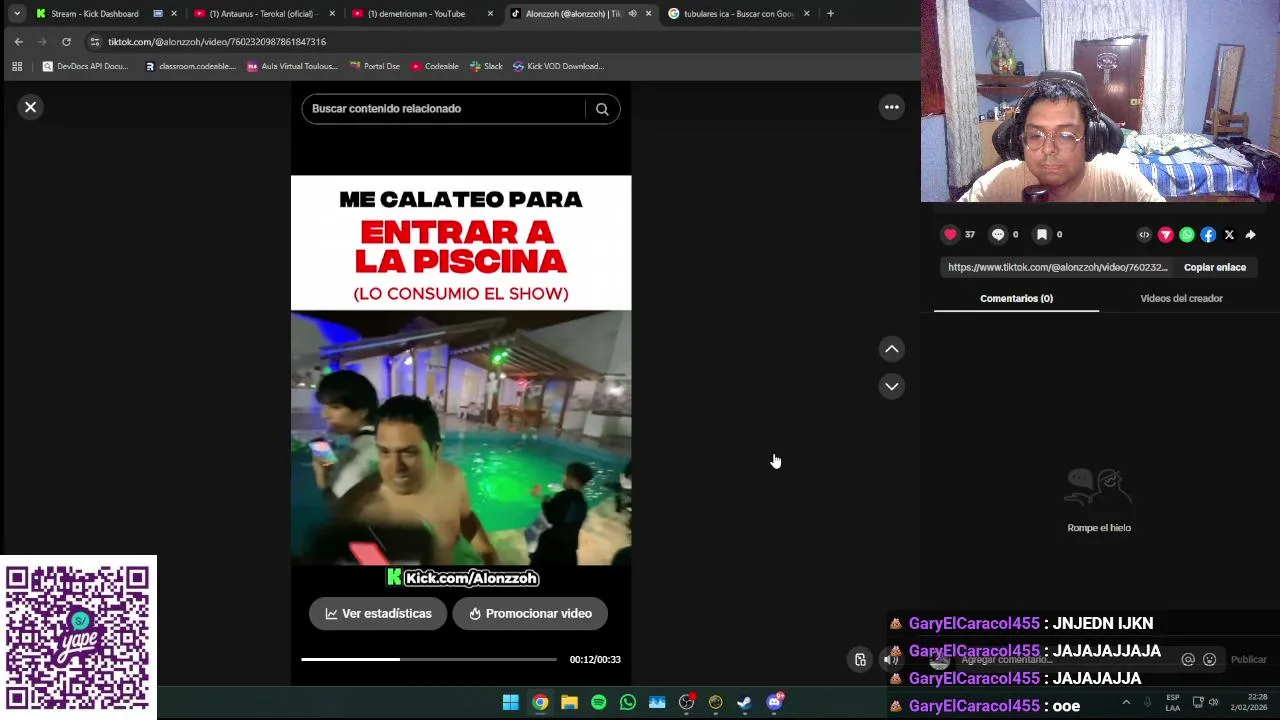Reload the page in Chrome
The image size is (1280, 720).
(x=66, y=42)
